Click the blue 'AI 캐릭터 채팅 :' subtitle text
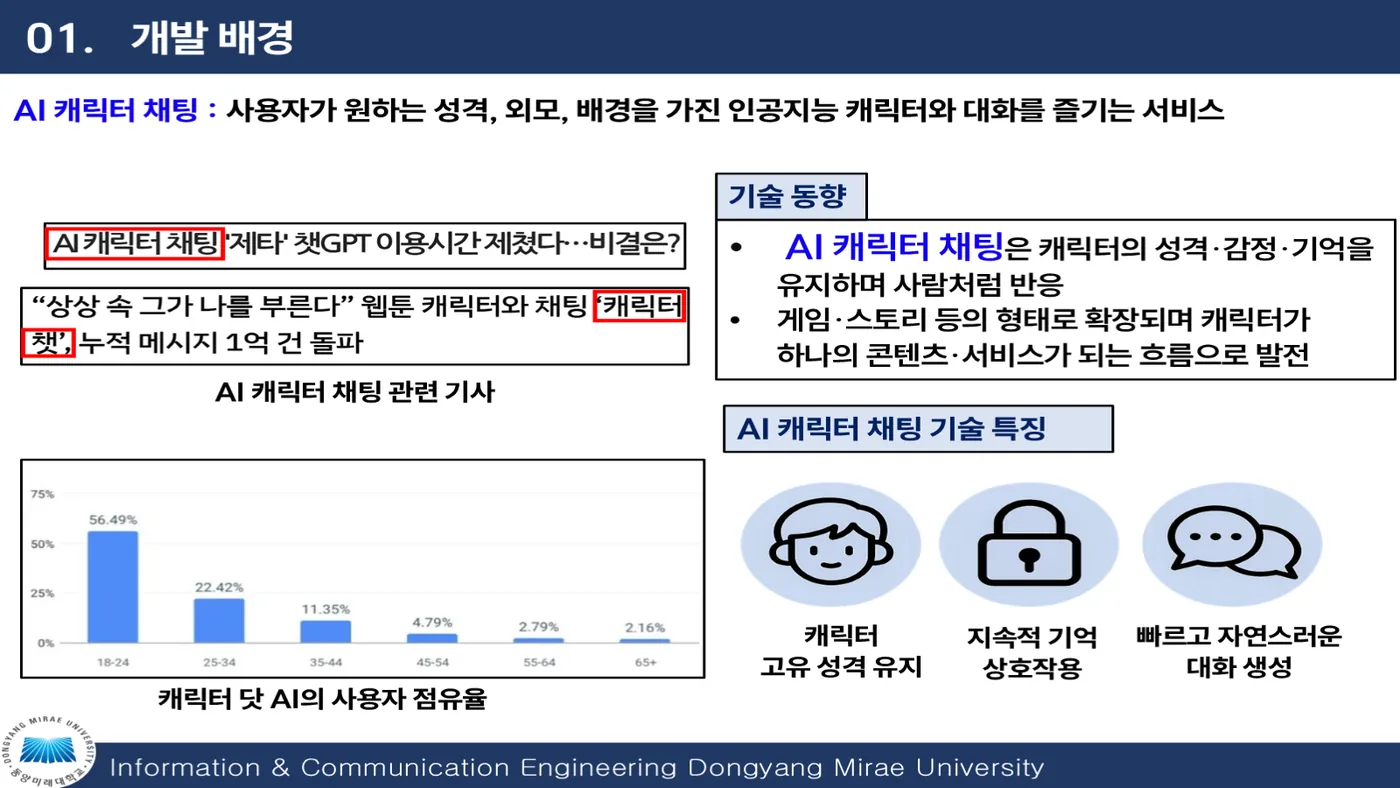Screen dimensions: 1400x788 pos(115,110)
